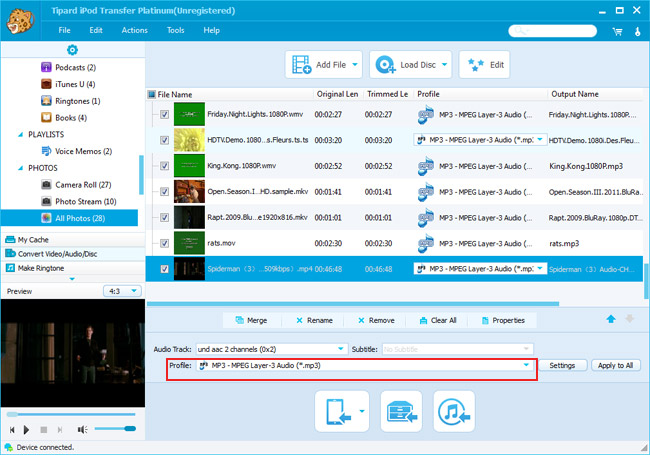This screenshot has width=650, height=455.
Task: Click Clear All button
Action: (438, 320)
